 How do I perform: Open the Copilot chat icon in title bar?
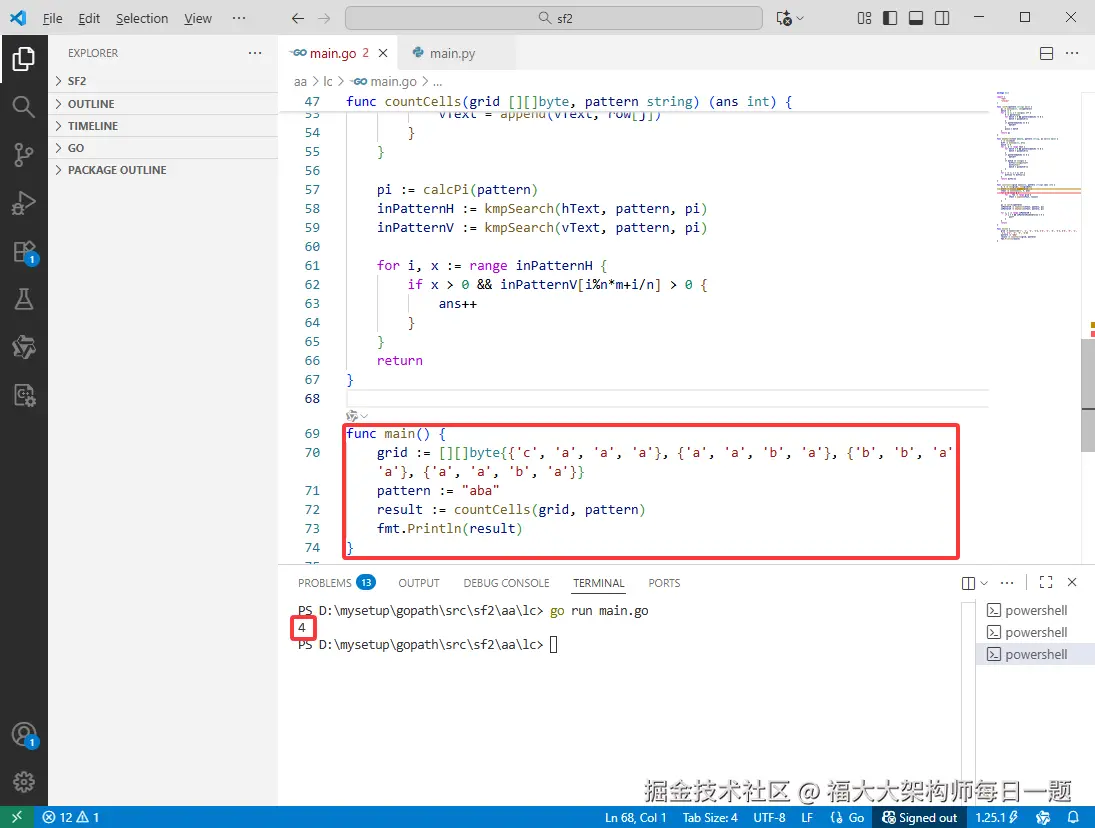click(x=784, y=18)
